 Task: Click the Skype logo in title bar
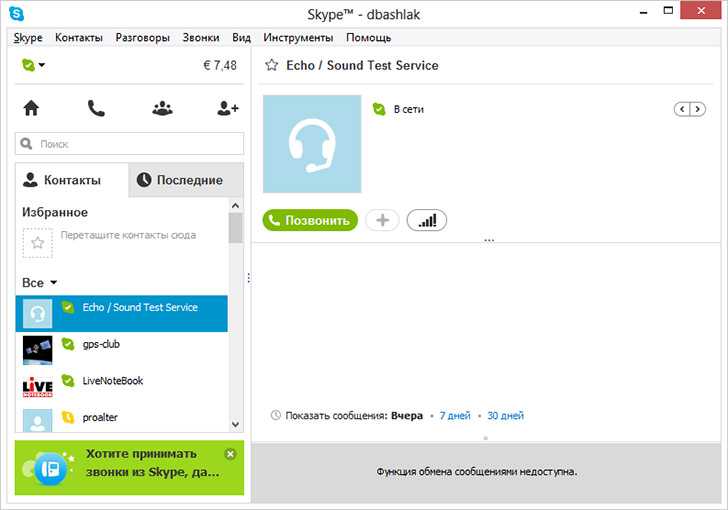17,13
